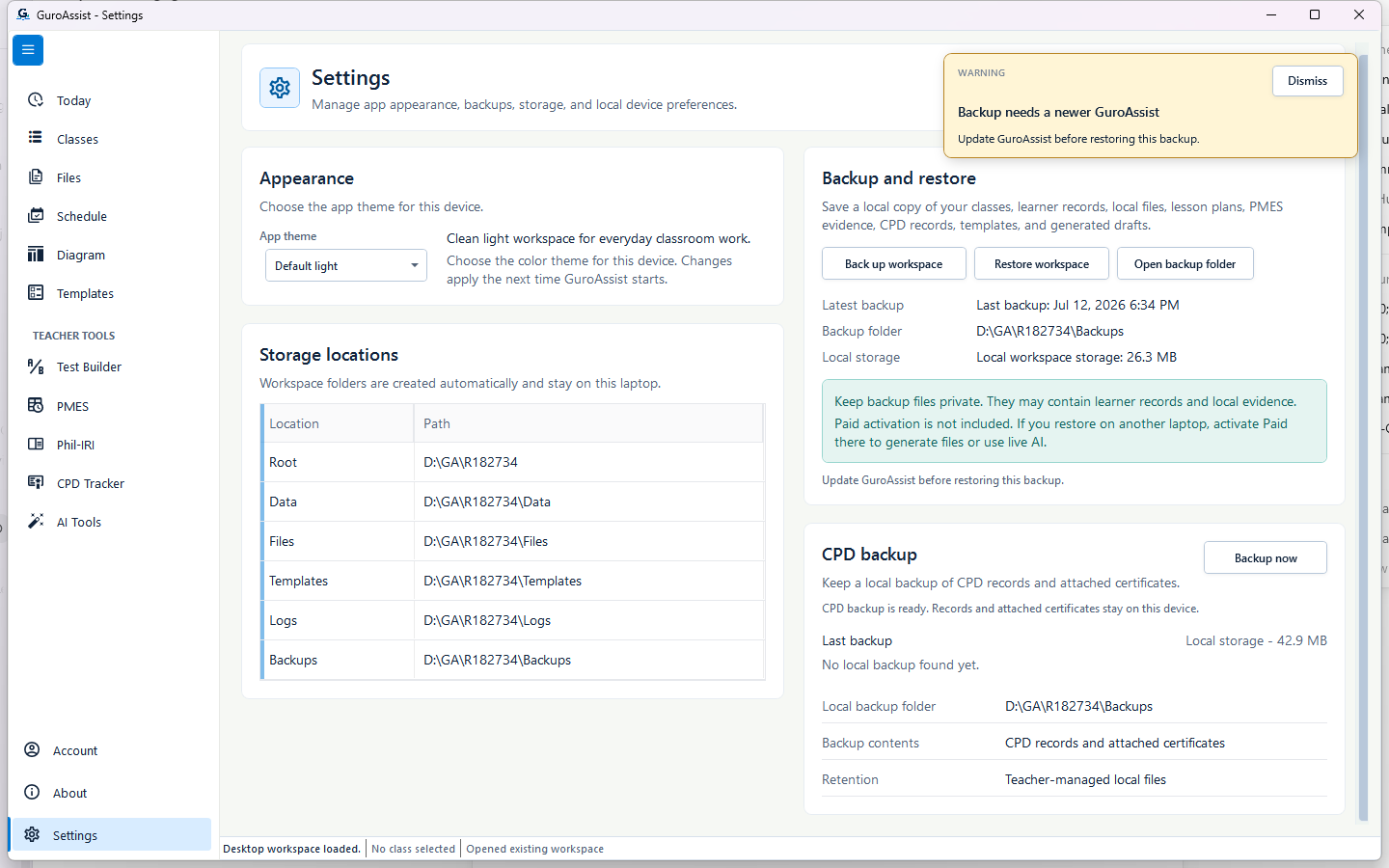Click the Location column header

coord(339,423)
